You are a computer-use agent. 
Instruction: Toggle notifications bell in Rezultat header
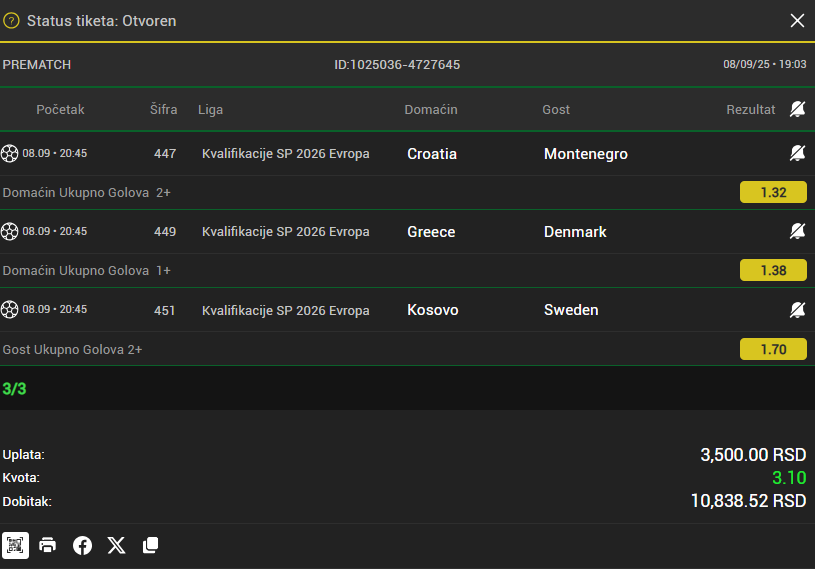click(797, 109)
